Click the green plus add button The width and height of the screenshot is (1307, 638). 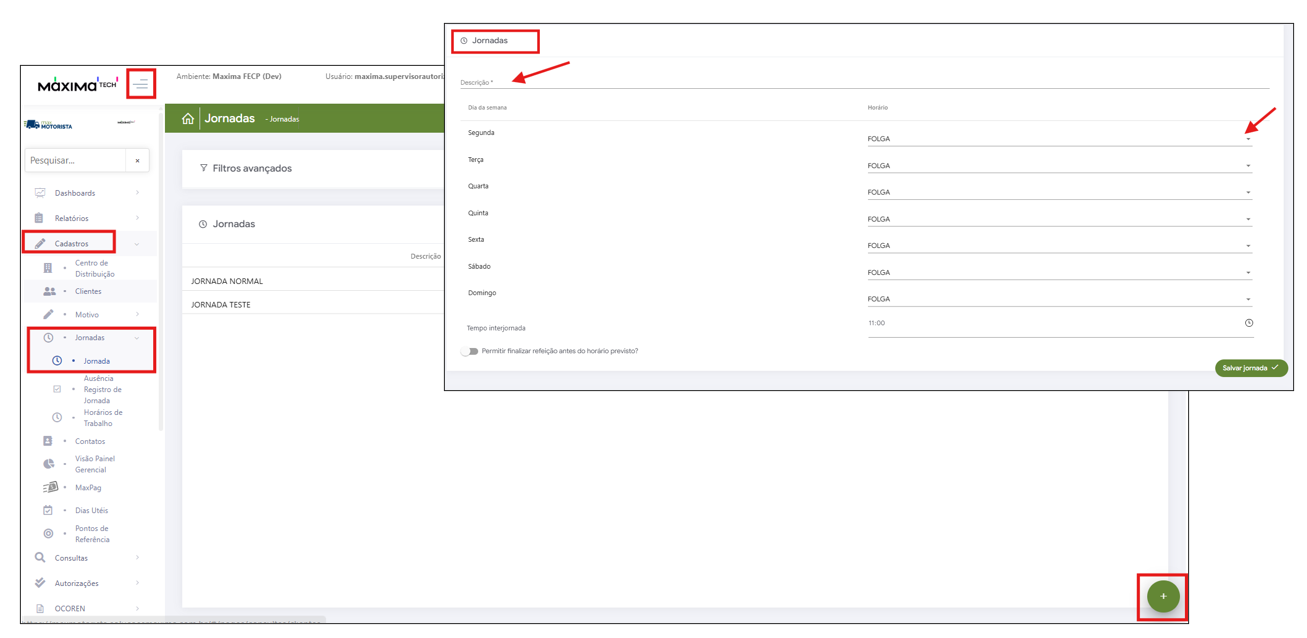[1163, 596]
